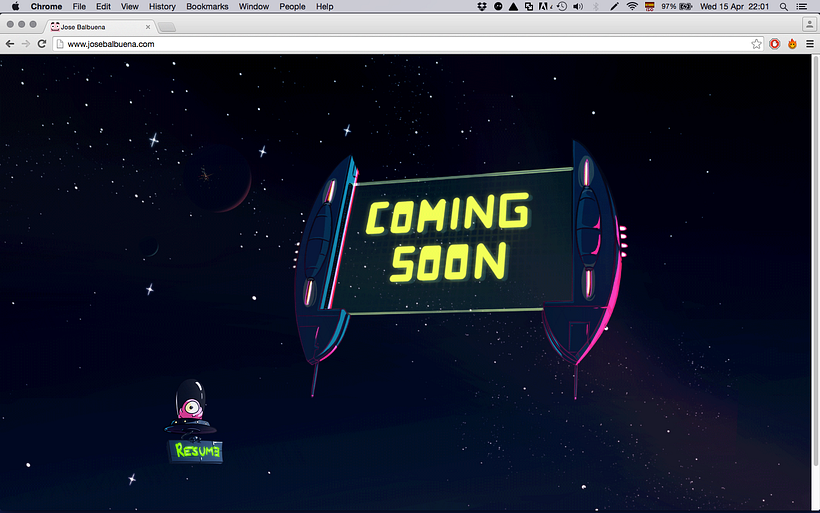Image resolution: width=820 pixels, height=513 pixels.
Task: Click the page icon in address bar
Action: (x=60, y=44)
